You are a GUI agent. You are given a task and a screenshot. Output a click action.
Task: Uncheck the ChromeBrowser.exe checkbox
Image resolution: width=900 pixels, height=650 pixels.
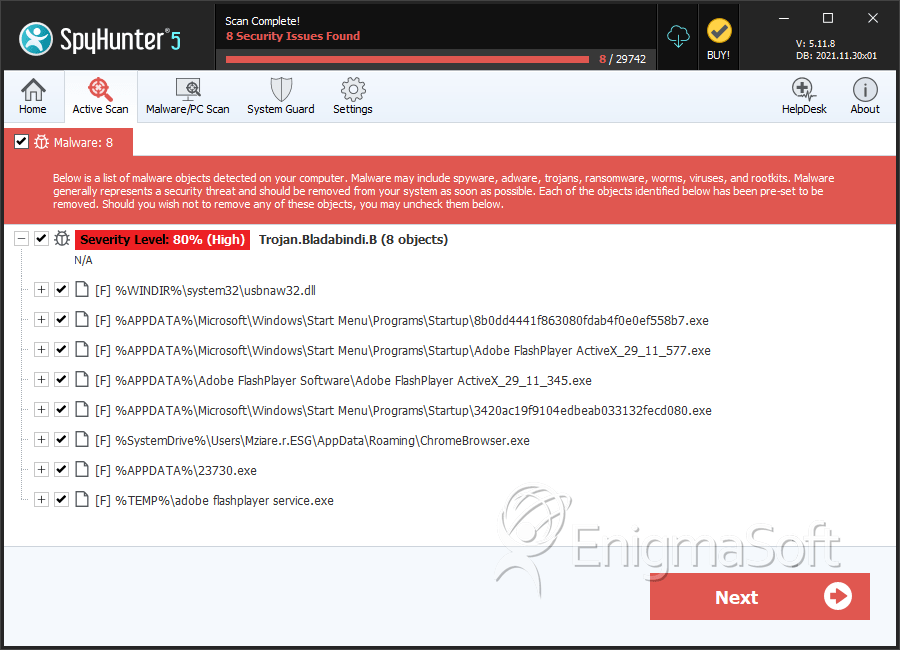coord(61,439)
